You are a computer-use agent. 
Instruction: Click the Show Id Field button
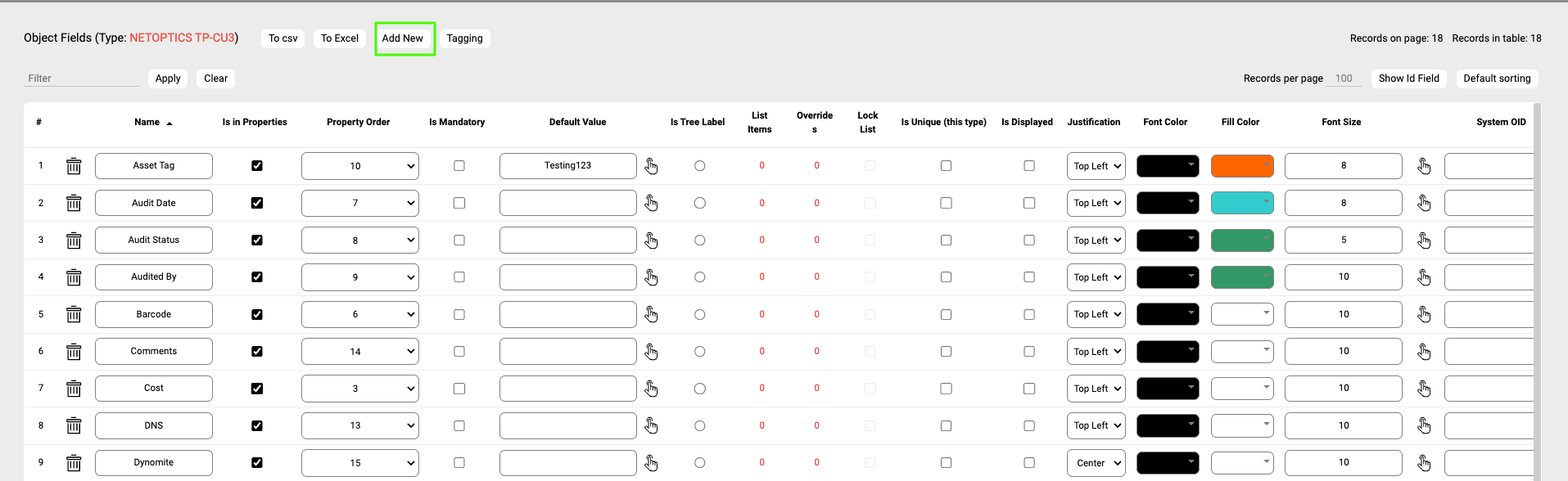point(1408,79)
